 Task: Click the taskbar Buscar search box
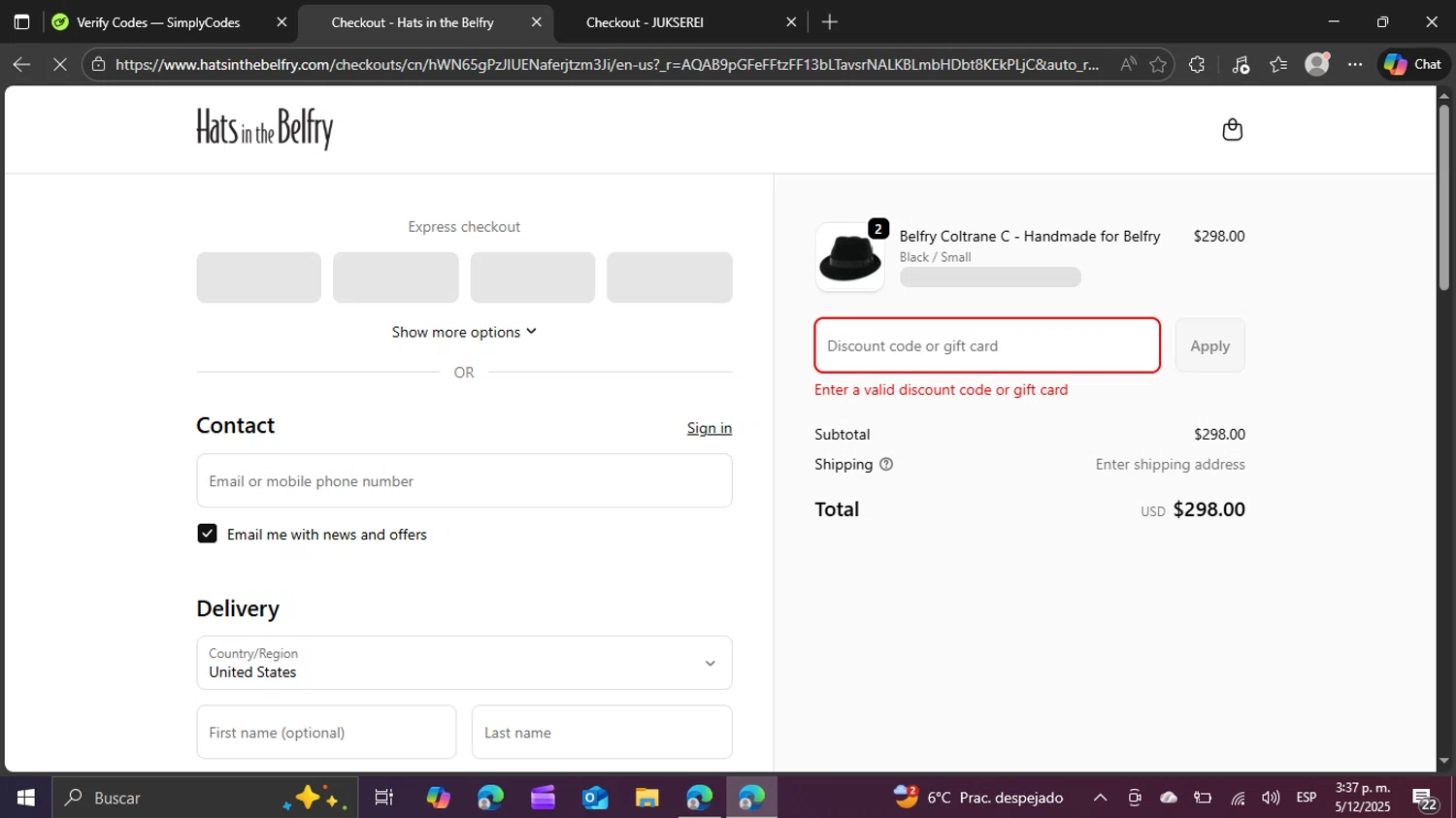pos(204,798)
